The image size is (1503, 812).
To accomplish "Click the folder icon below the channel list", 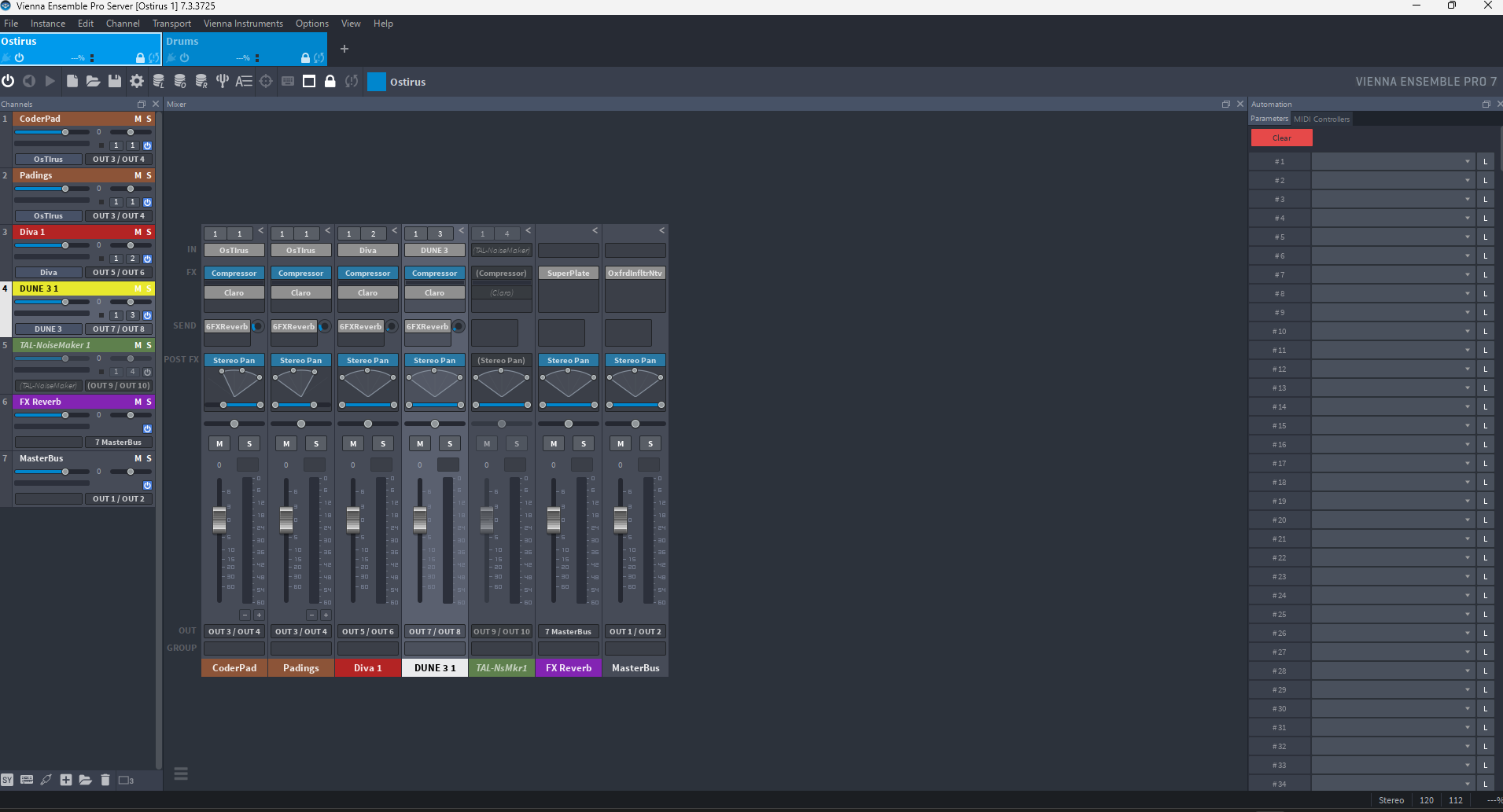I will (x=86, y=780).
